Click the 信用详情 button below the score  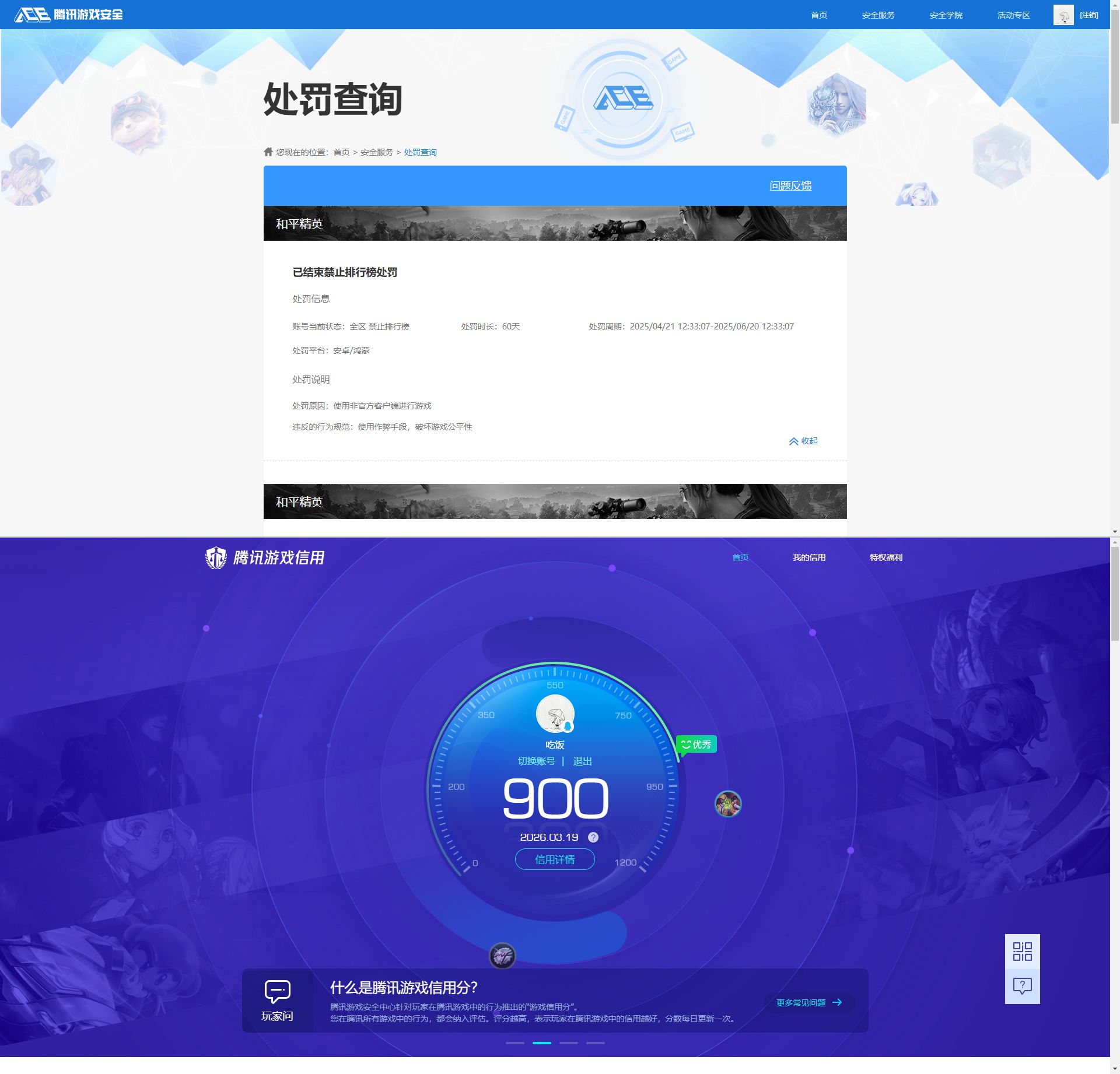554,859
